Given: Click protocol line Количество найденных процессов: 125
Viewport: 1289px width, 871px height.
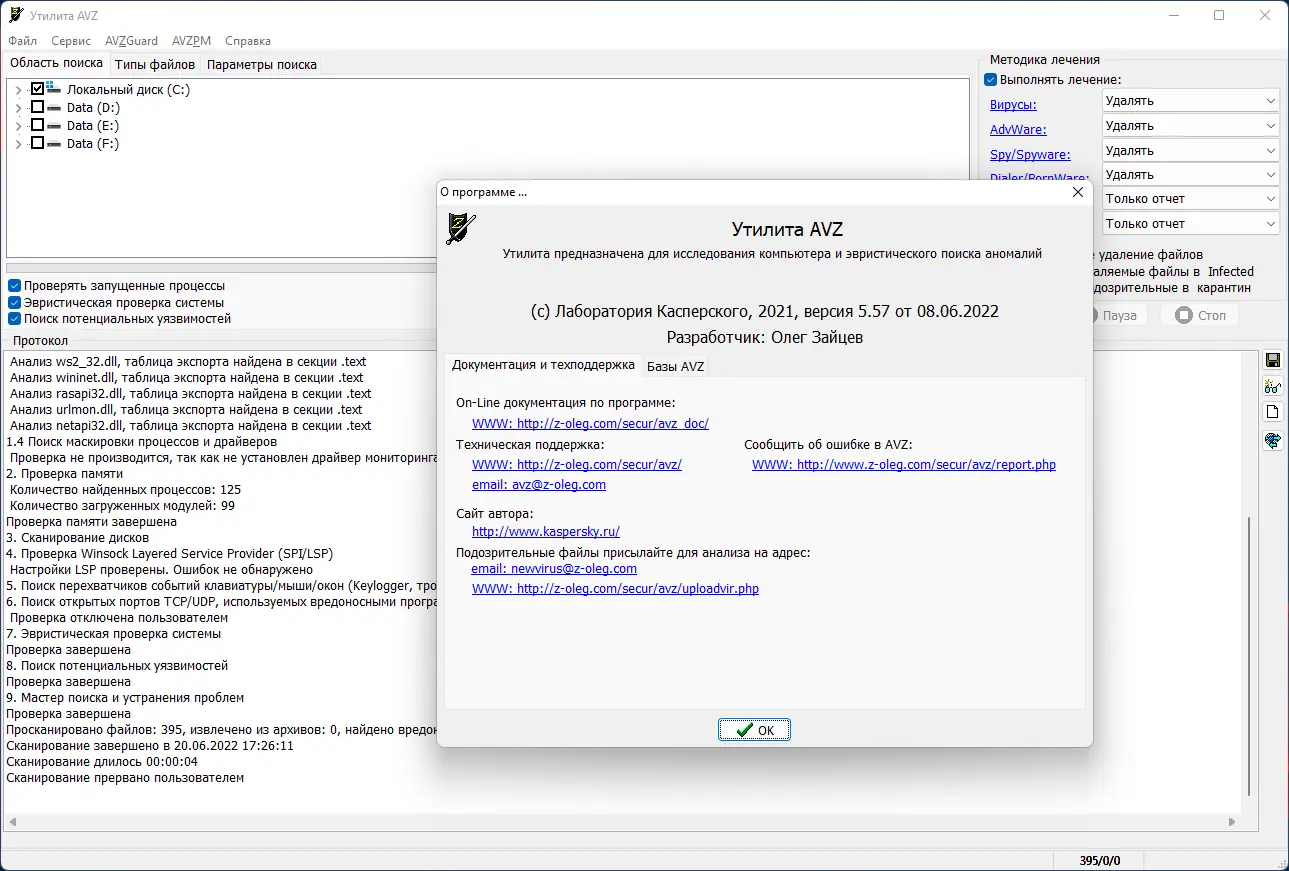Looking at the screenshot, I should (125, 490).
